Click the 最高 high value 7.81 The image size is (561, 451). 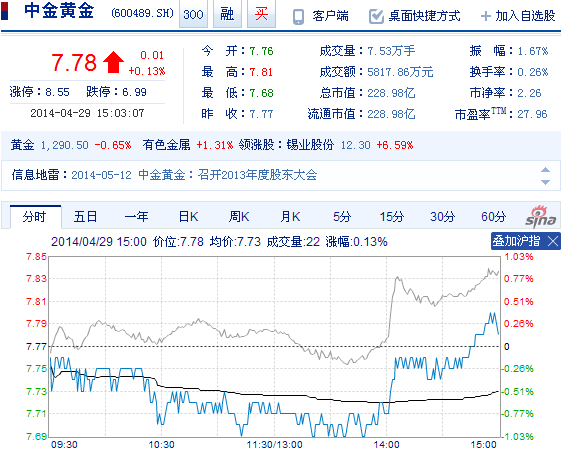point(261,72)
